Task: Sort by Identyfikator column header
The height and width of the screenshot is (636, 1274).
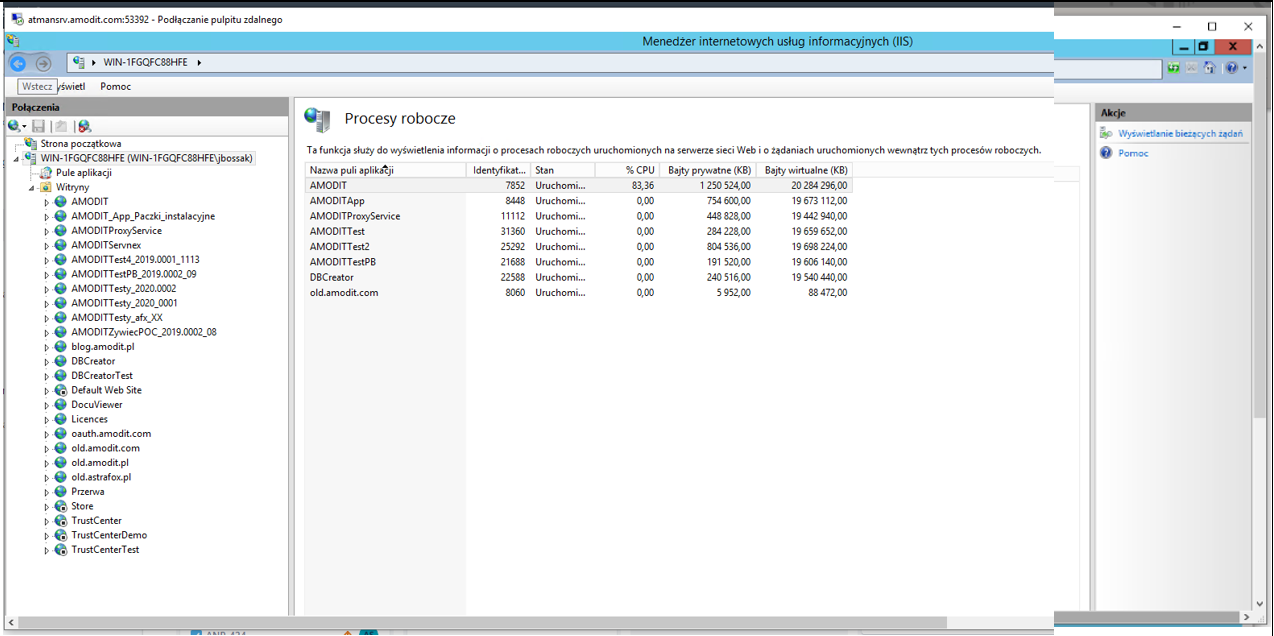Action: (497, 170)
